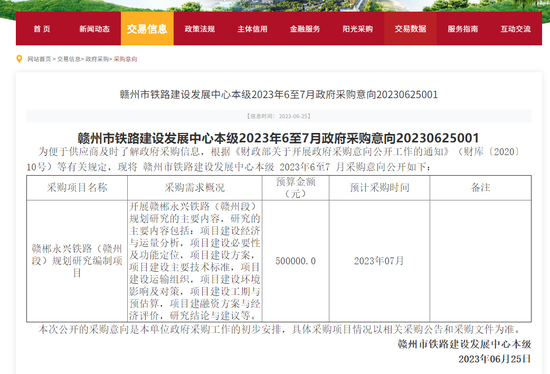This screenshot has height=374, width=550.
Task: Click the 采购需求概况 column header
Action: 195,188
